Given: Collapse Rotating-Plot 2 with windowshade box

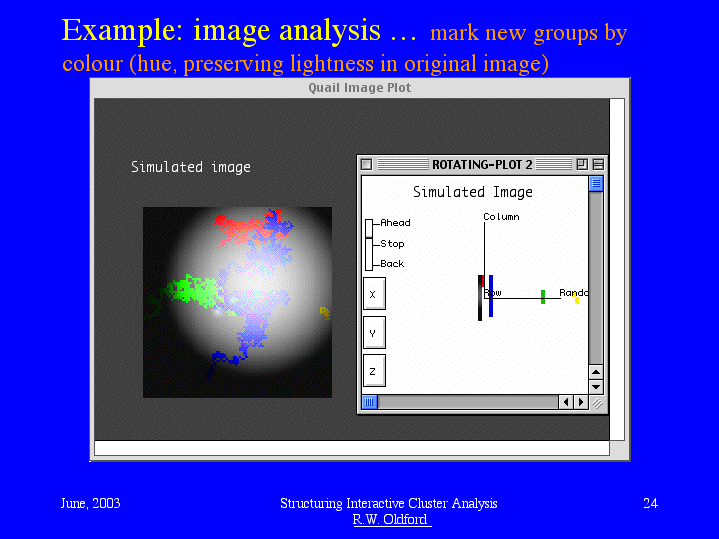Looking at the screenshot, I should tap(598, 164).
